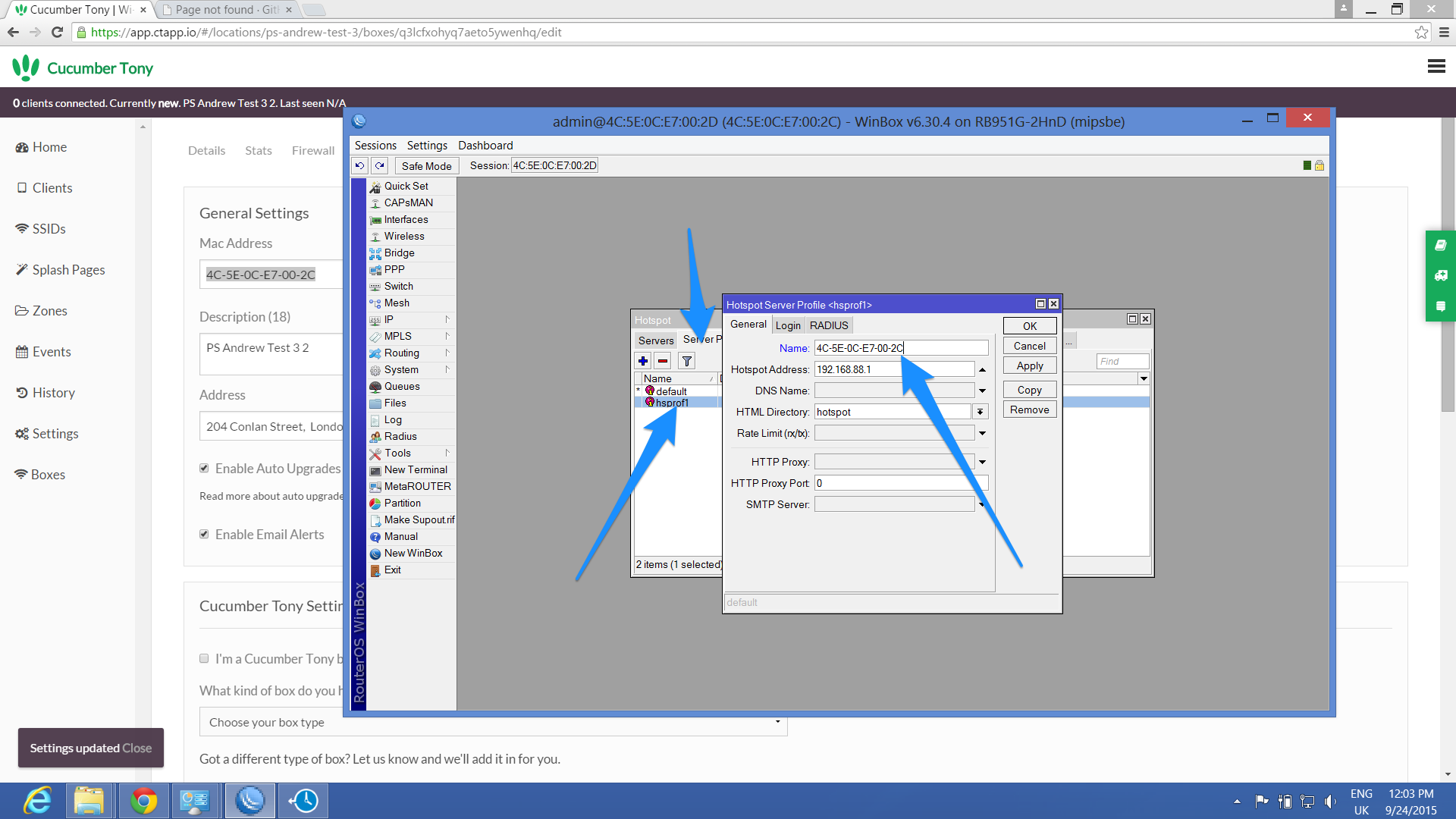Click OK in Hotspot Server Profile

[1030, 326]
